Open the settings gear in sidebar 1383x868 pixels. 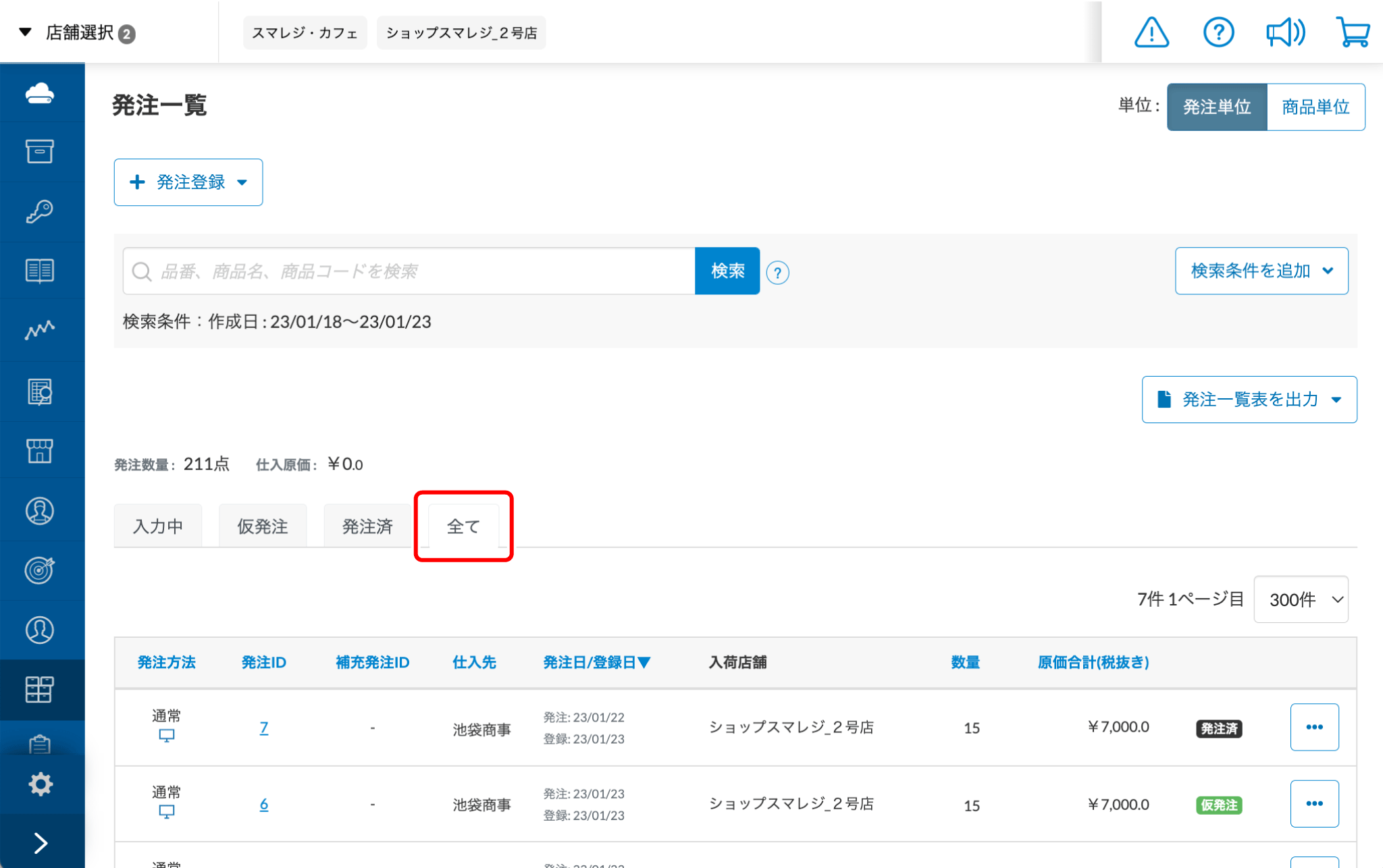41,784
